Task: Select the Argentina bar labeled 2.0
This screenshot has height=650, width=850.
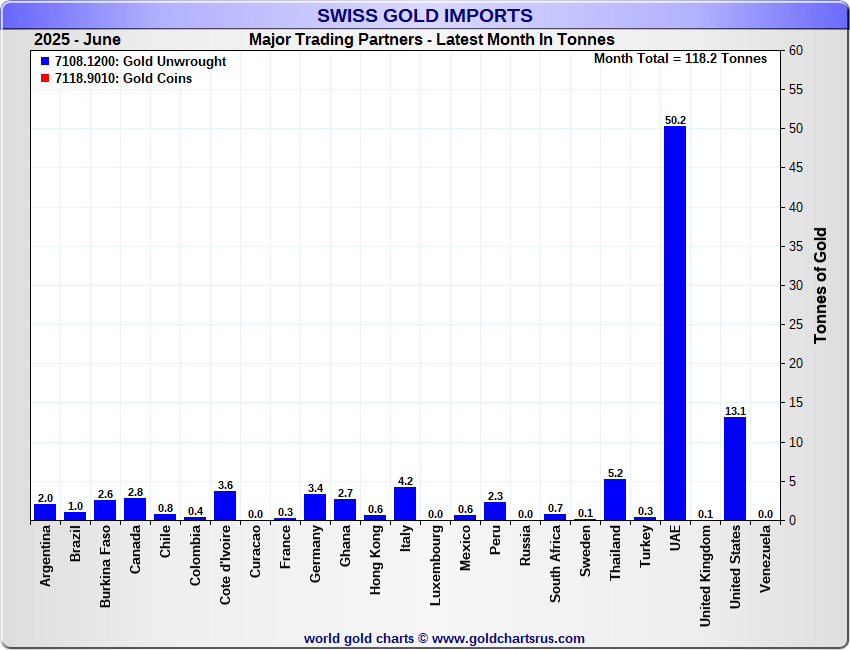Action: click(x=45, y=511)
